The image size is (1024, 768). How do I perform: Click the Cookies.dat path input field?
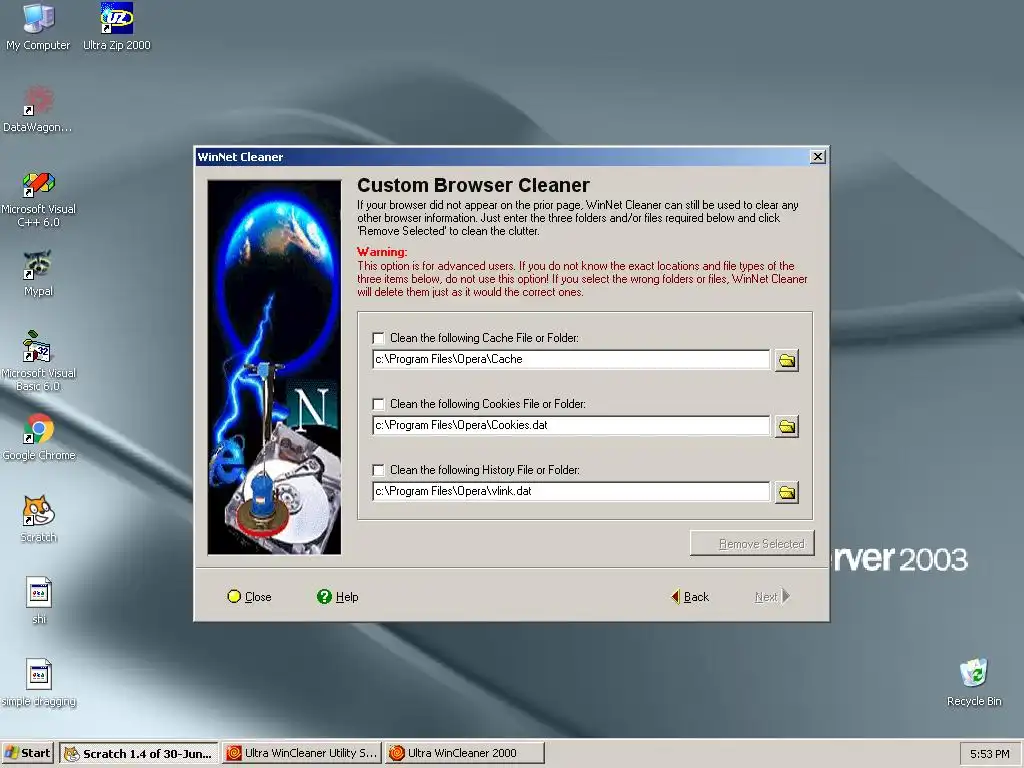point(571,425)
